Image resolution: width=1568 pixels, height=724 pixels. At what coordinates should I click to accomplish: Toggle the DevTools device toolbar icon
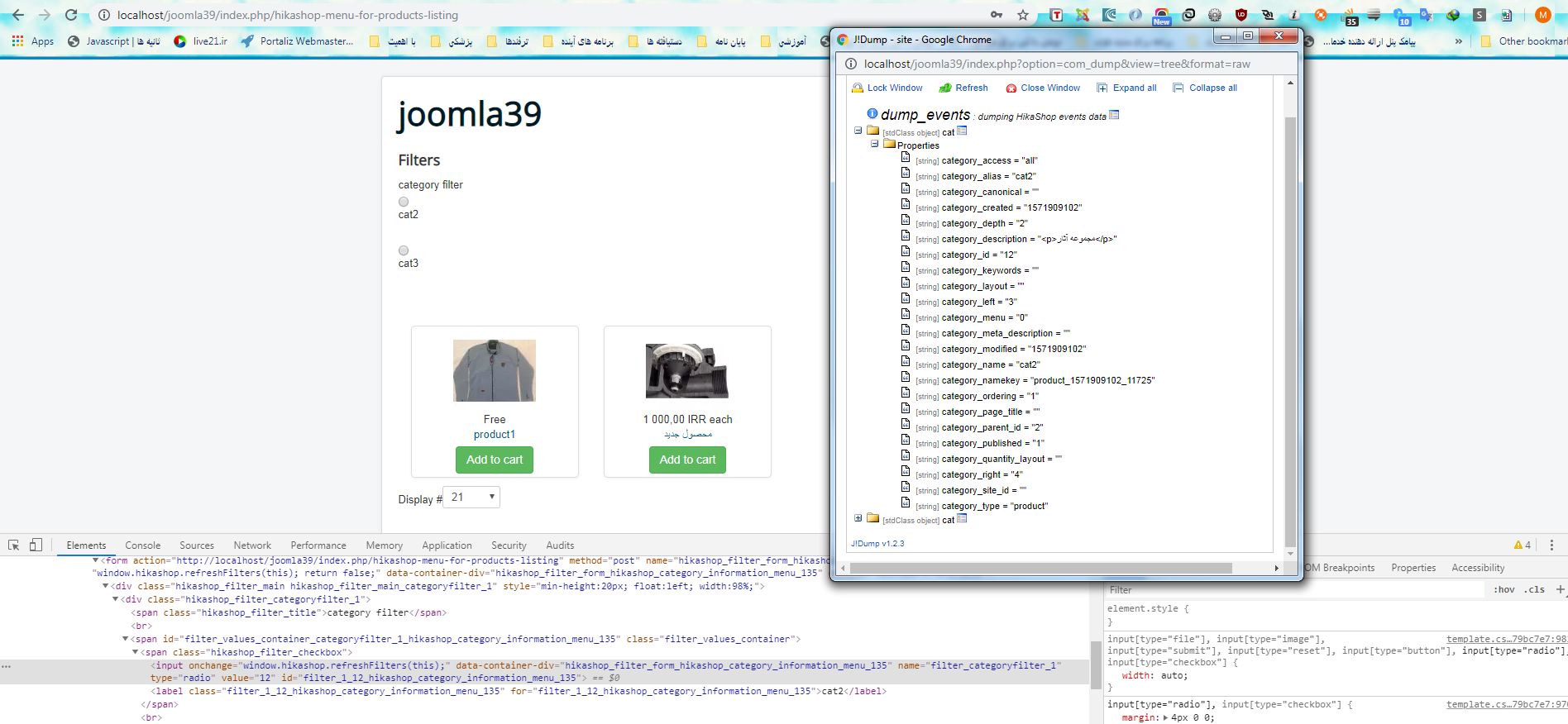coord(36,545)
